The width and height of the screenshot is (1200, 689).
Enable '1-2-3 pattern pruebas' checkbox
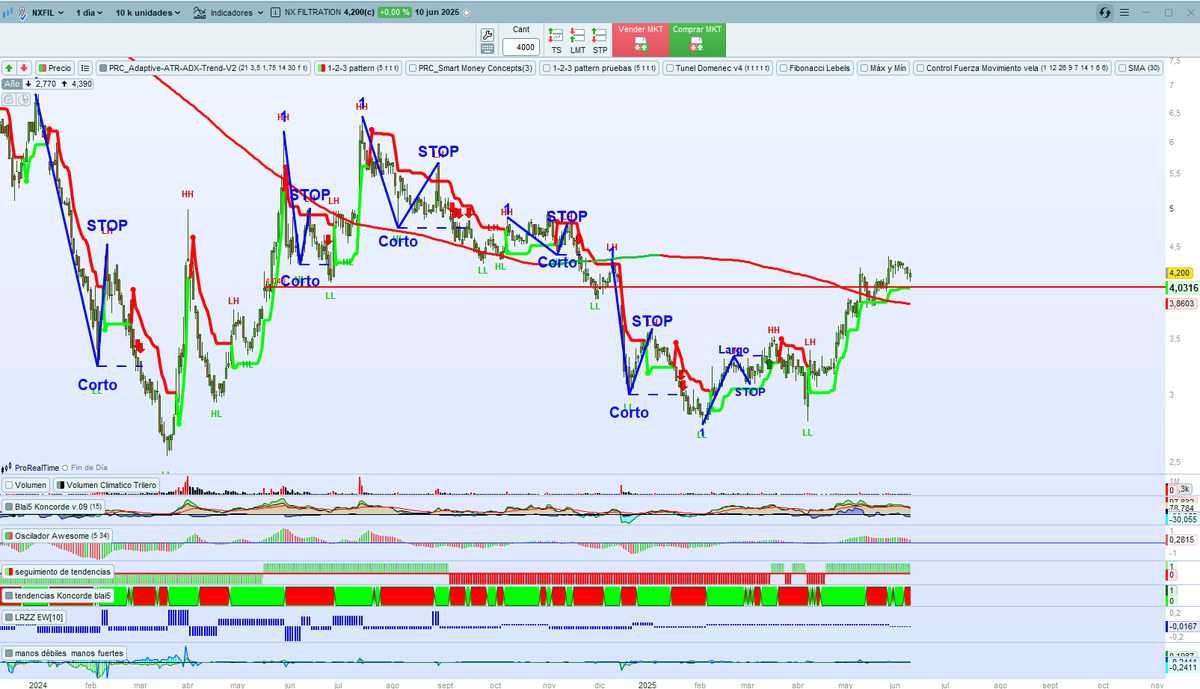[545, 68]
